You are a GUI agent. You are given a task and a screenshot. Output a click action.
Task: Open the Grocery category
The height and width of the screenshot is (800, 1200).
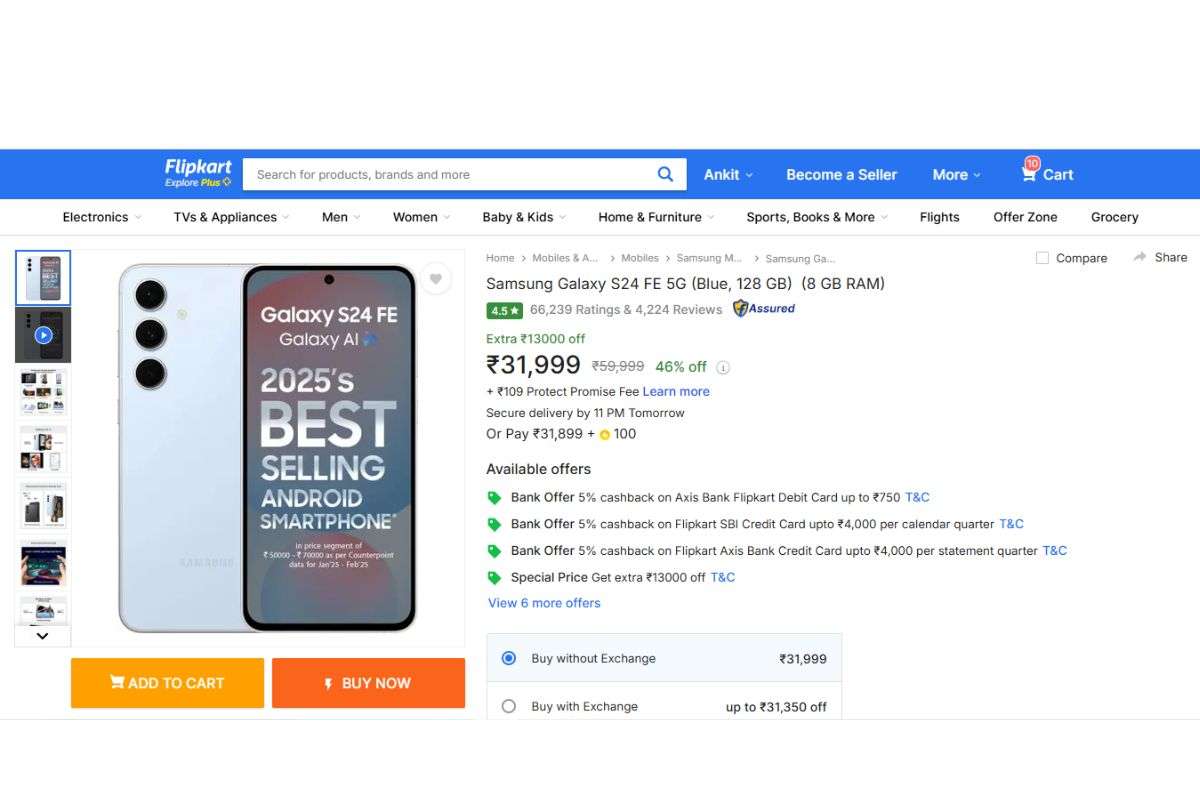coord(1113,217)
